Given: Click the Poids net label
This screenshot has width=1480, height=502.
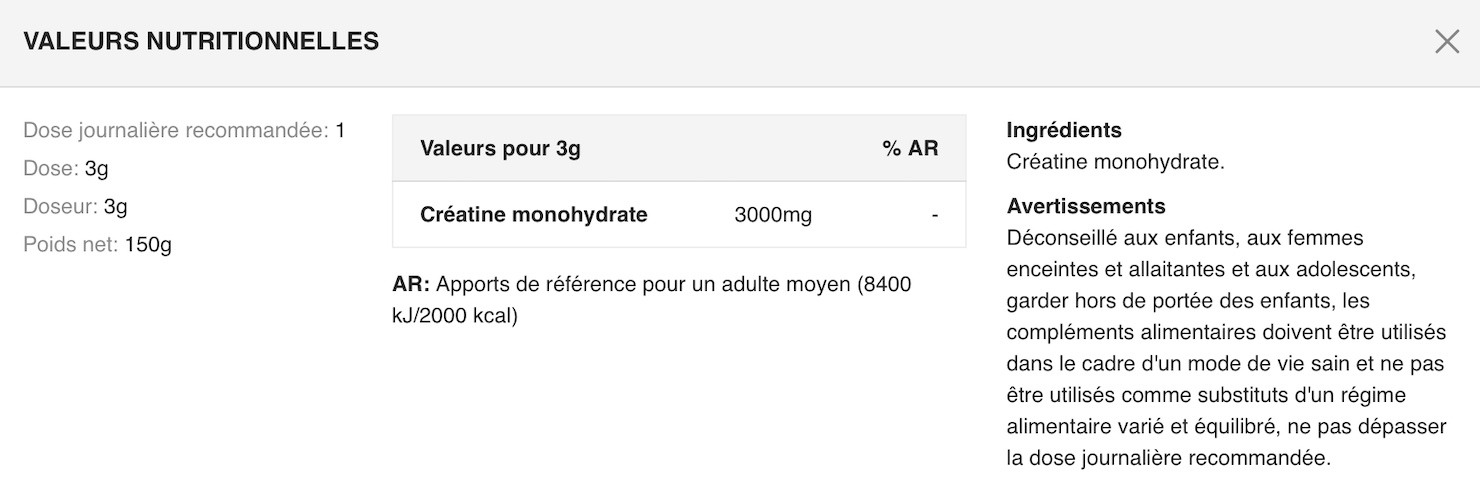Looking at the screenshot, I should tap(70, 245).
